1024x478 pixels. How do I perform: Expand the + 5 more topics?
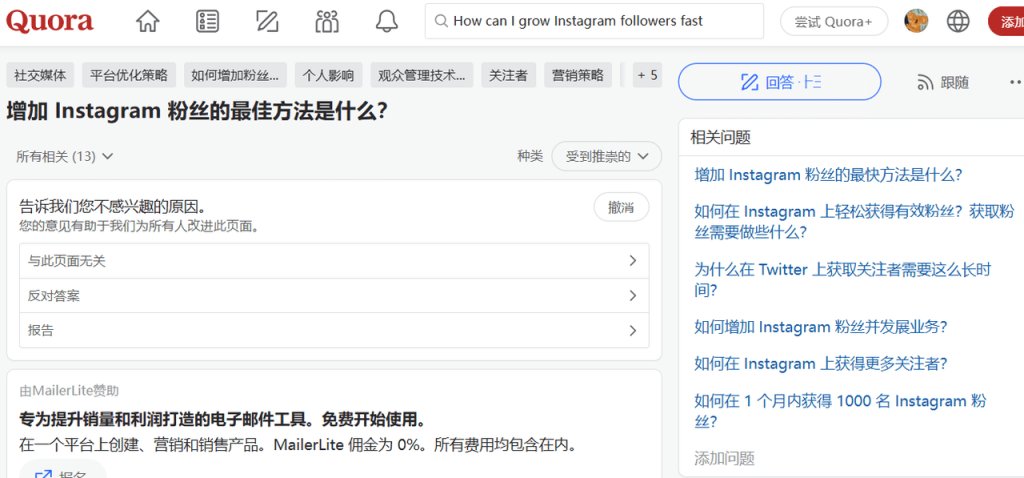pos(647,75)
